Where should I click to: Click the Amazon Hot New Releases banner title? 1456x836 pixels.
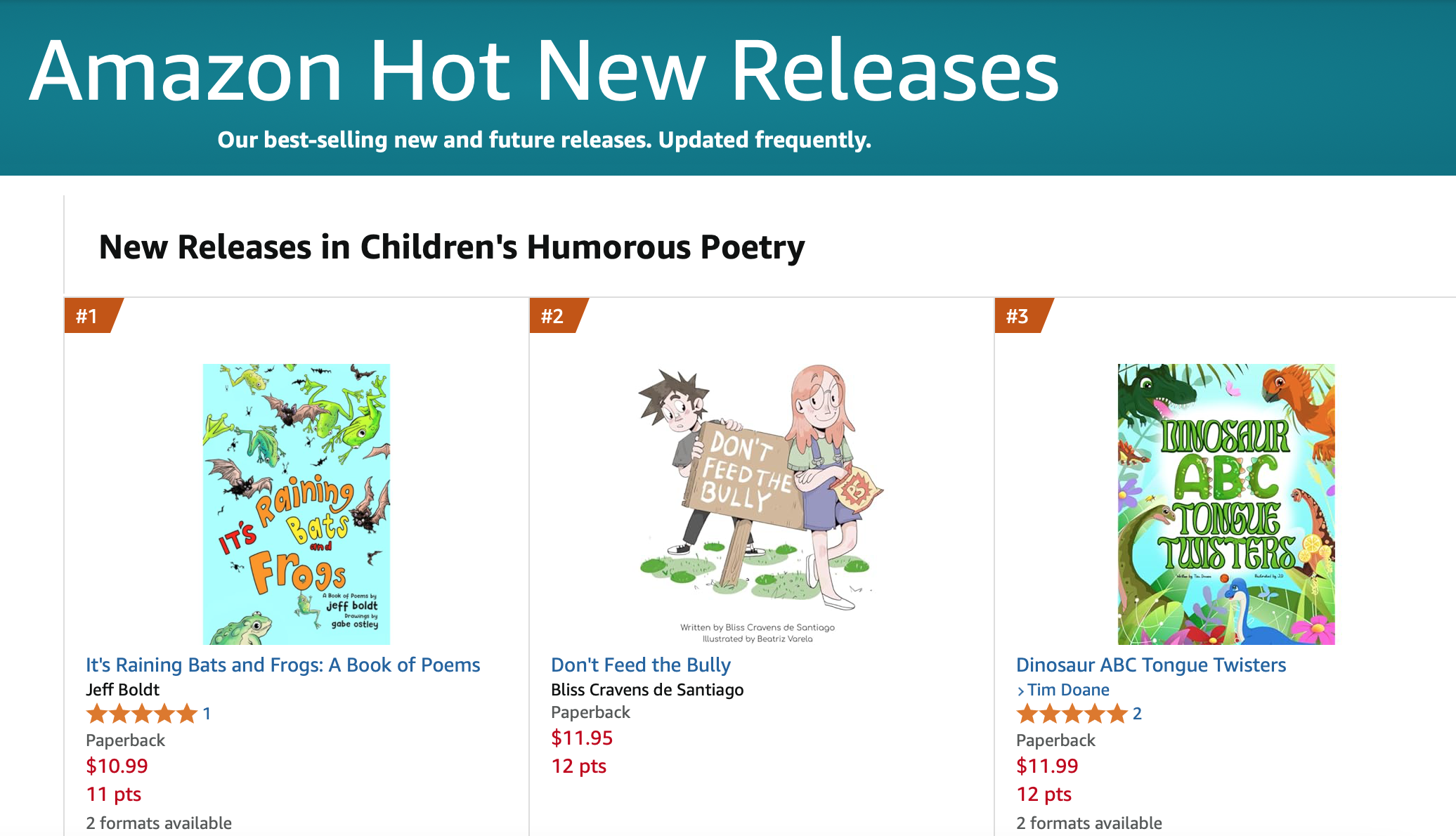pos(546,70)
